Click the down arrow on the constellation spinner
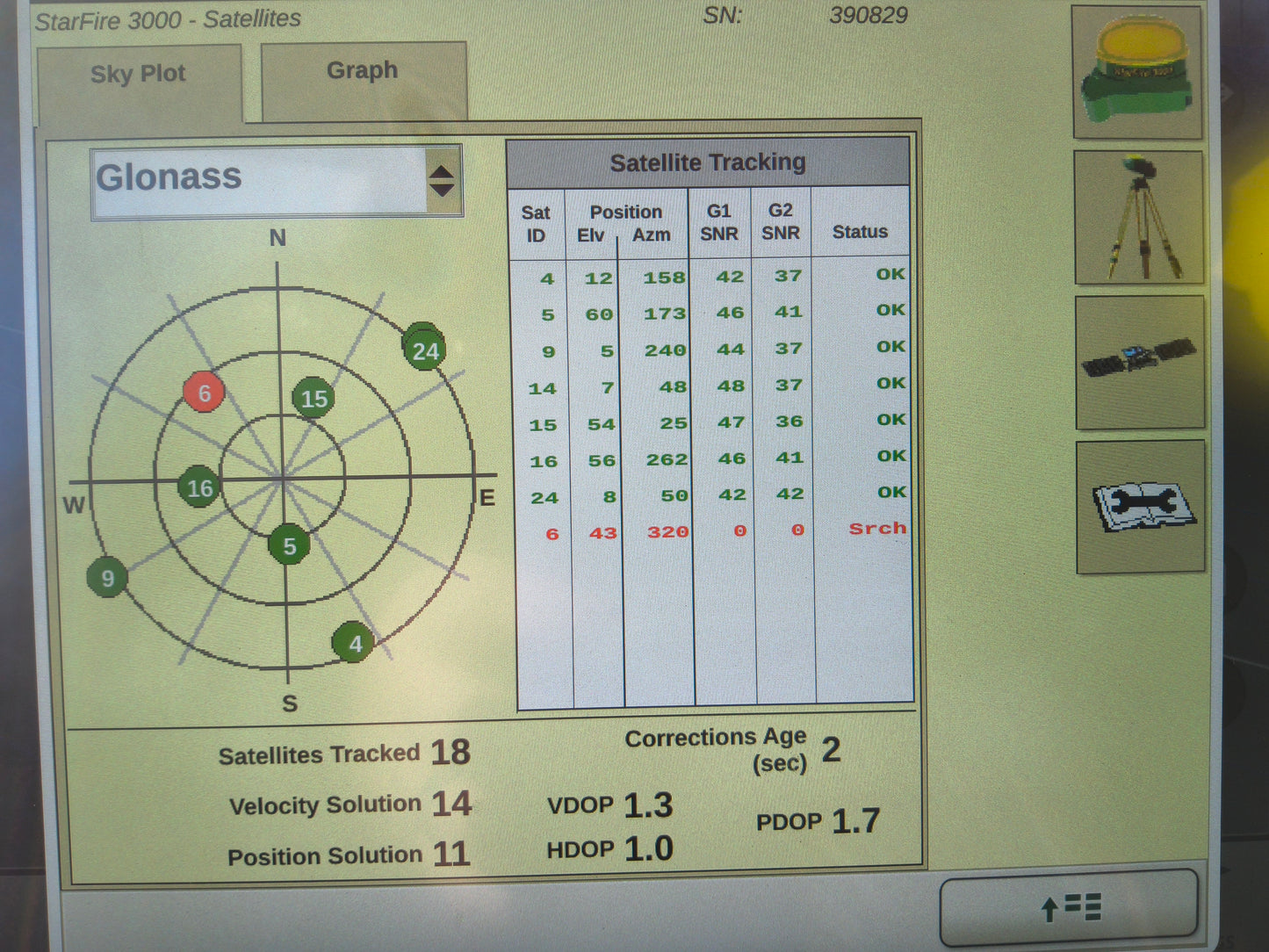This screenshot has width=1269, height=952. [443, 190]
